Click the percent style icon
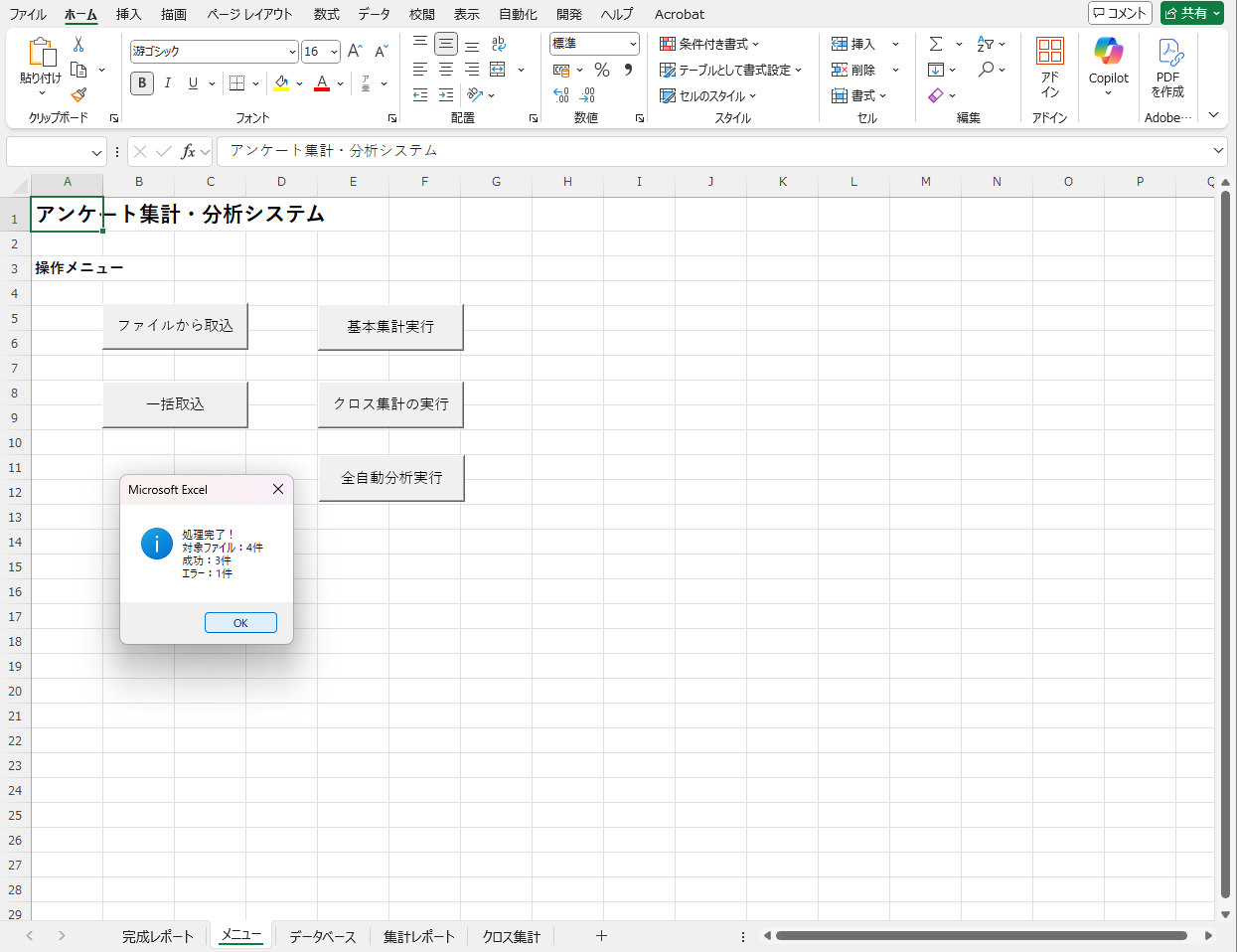 pos(601,70)
